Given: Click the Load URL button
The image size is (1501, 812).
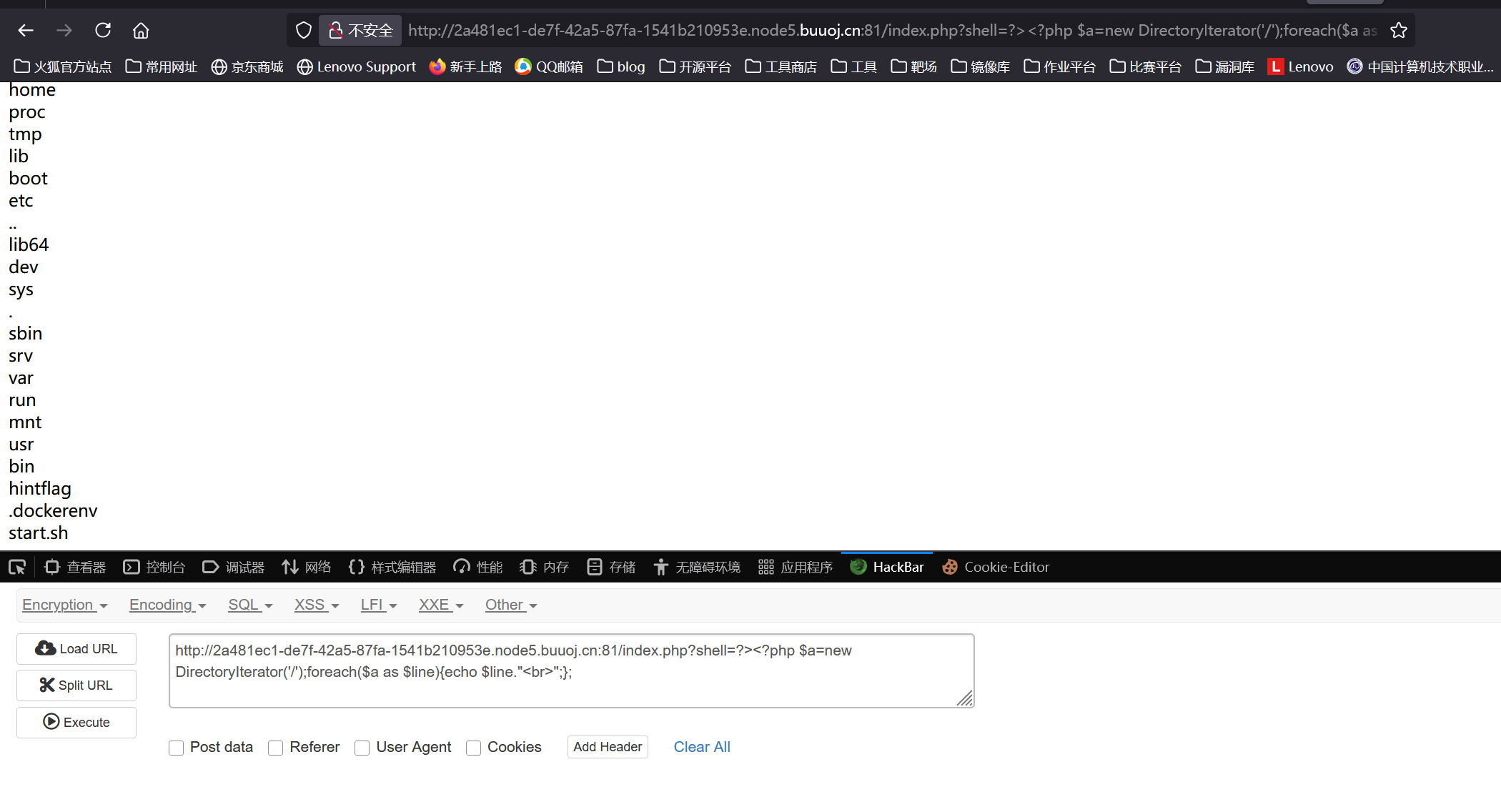Looking at the screenshot, I should tap(76, 648).
